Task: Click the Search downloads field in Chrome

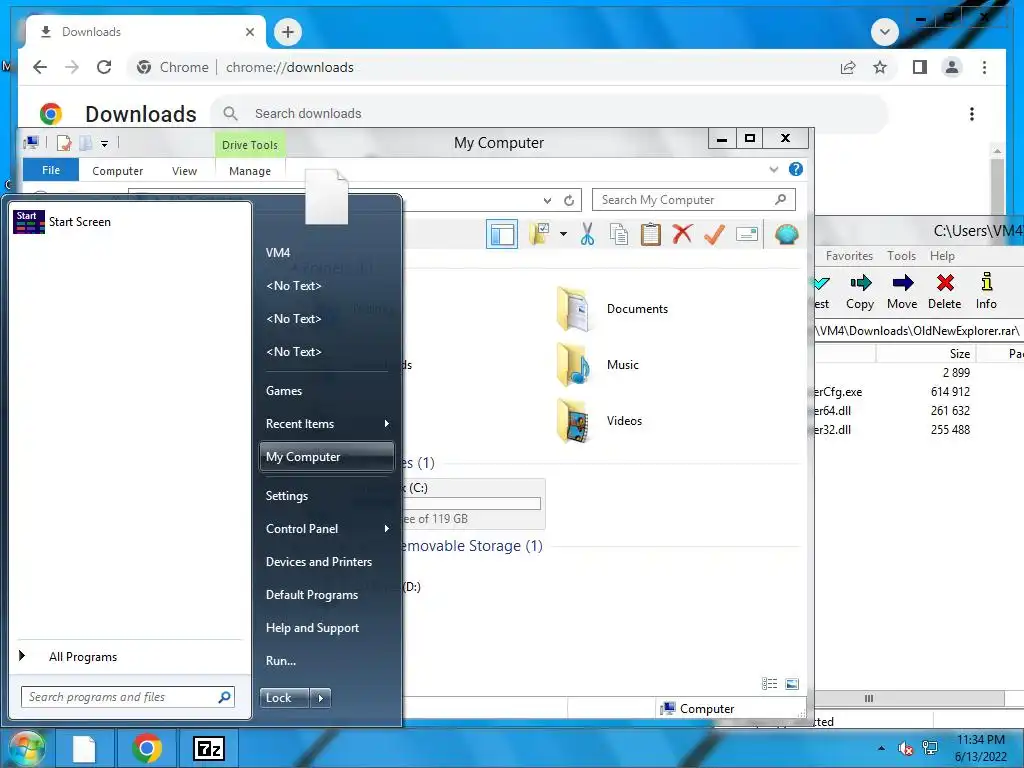Action: 549,114
